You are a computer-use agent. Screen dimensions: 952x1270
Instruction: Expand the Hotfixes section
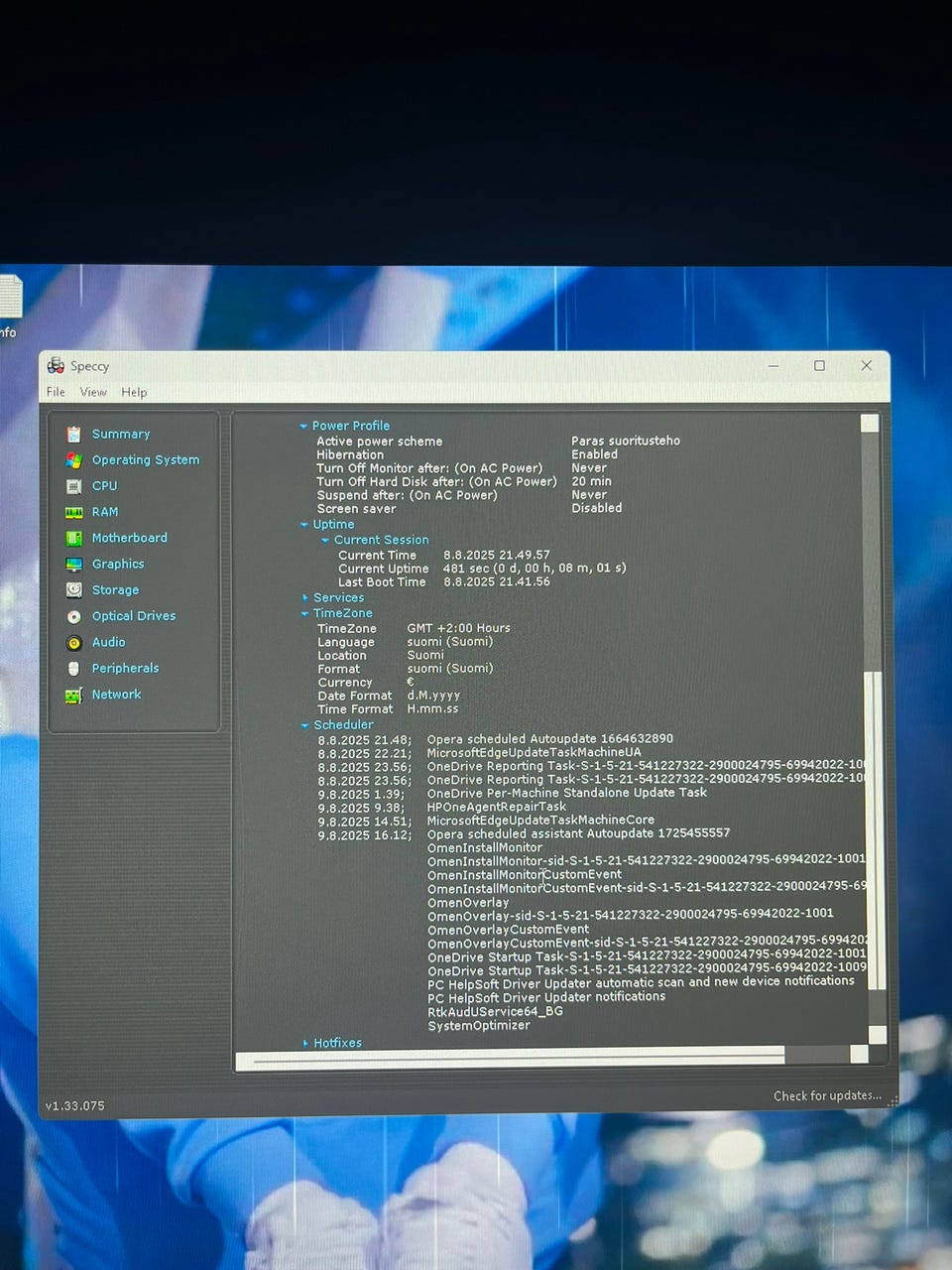pyautogui.click(x=304, y=1043)
